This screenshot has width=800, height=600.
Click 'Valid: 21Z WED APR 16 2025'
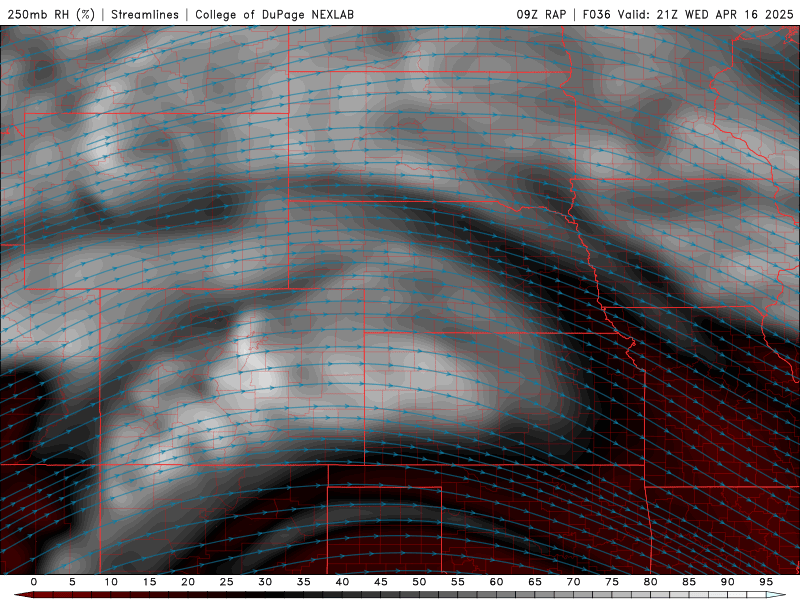(x=706, y=14)
